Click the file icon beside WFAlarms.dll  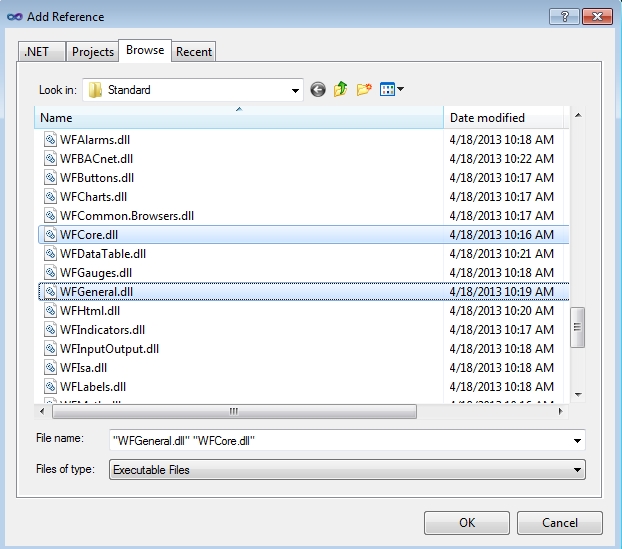(50, 140)
